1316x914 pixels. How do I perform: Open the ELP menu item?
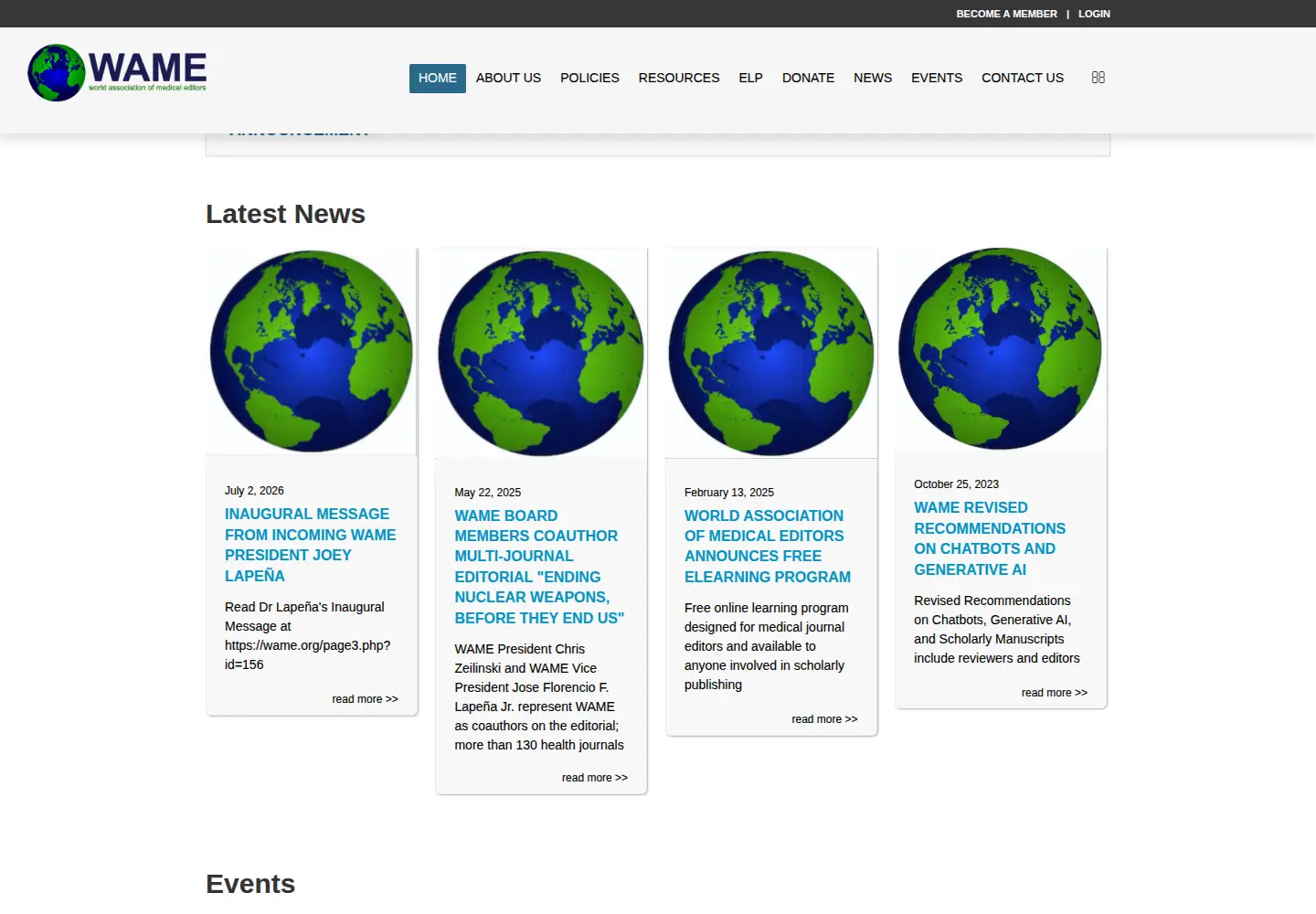point(750,78)
